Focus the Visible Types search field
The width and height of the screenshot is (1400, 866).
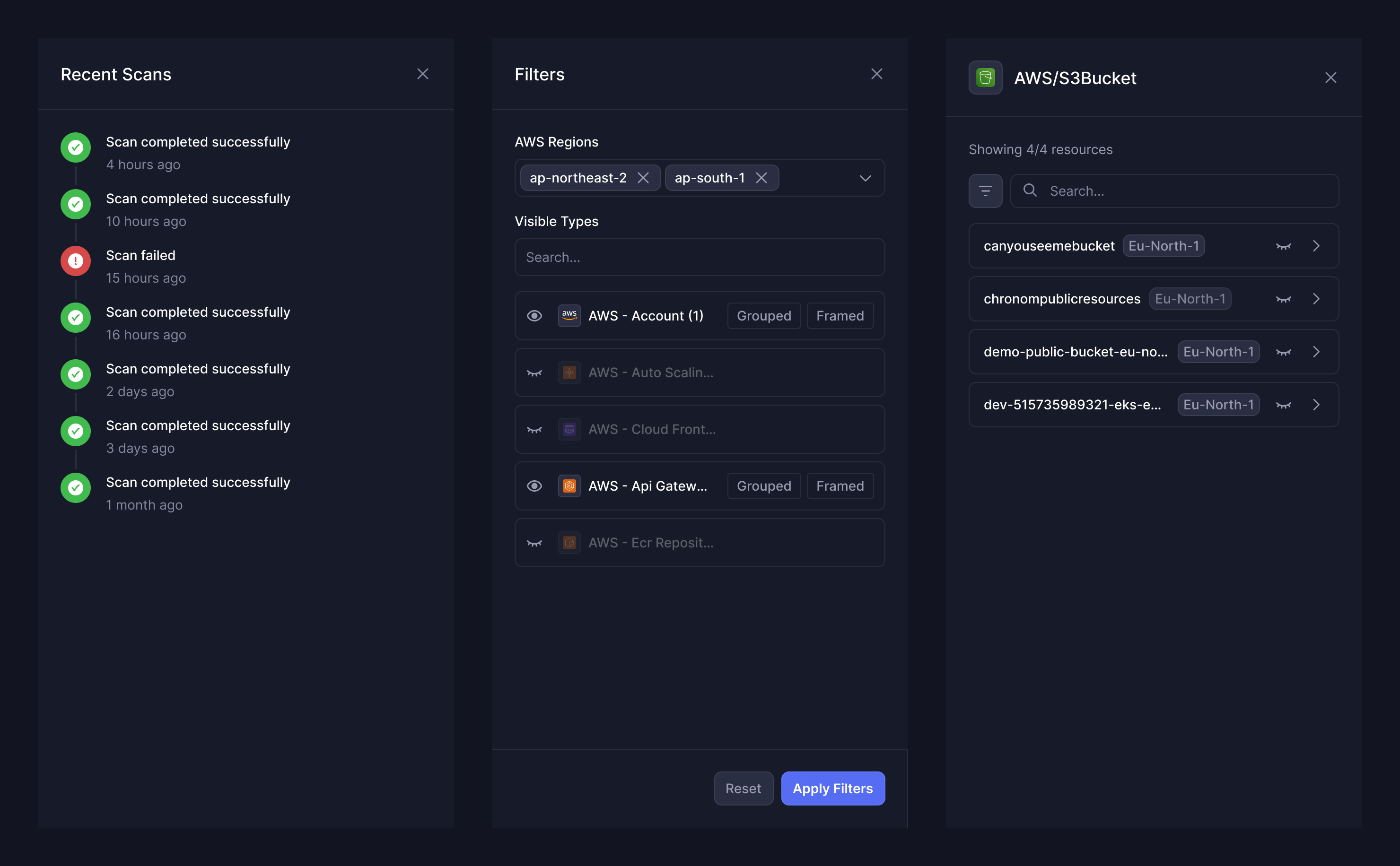pos(700,257)
